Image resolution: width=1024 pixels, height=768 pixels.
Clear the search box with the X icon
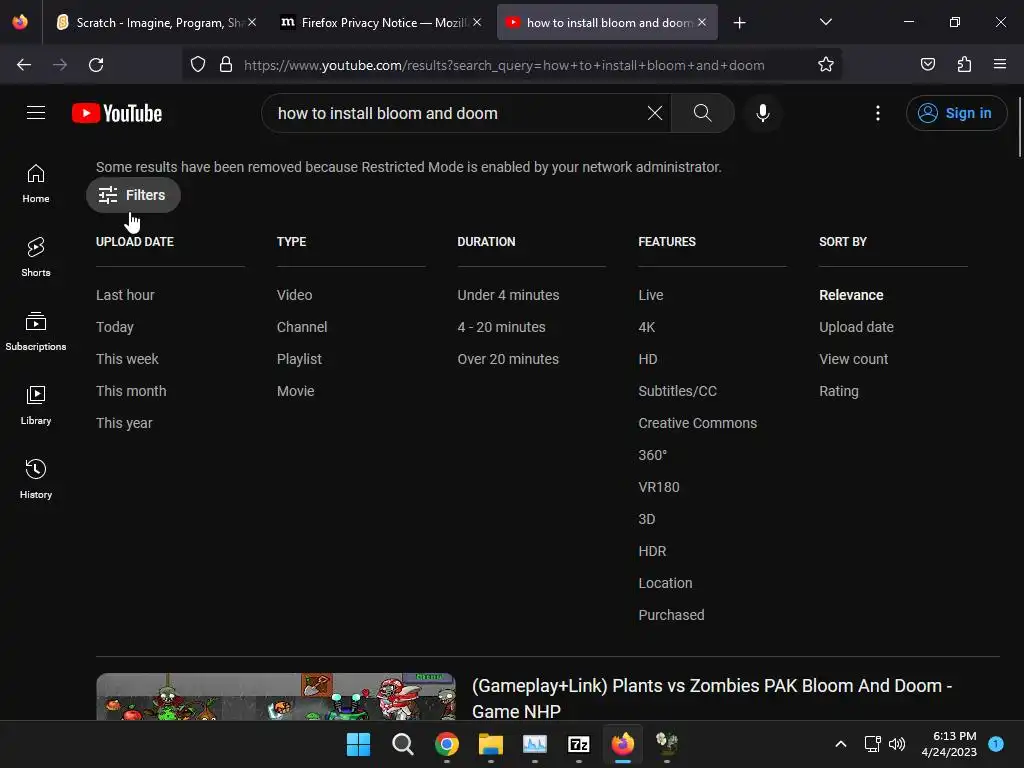coord(654,113)
